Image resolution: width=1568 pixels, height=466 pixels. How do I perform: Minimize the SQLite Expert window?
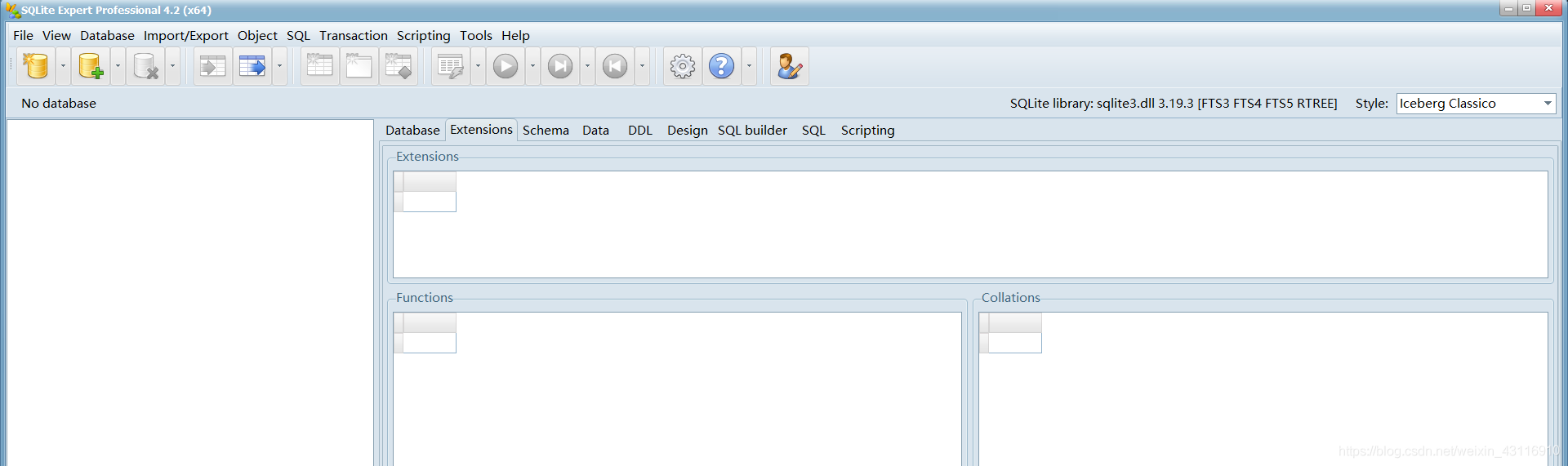tap(1508, 8)
